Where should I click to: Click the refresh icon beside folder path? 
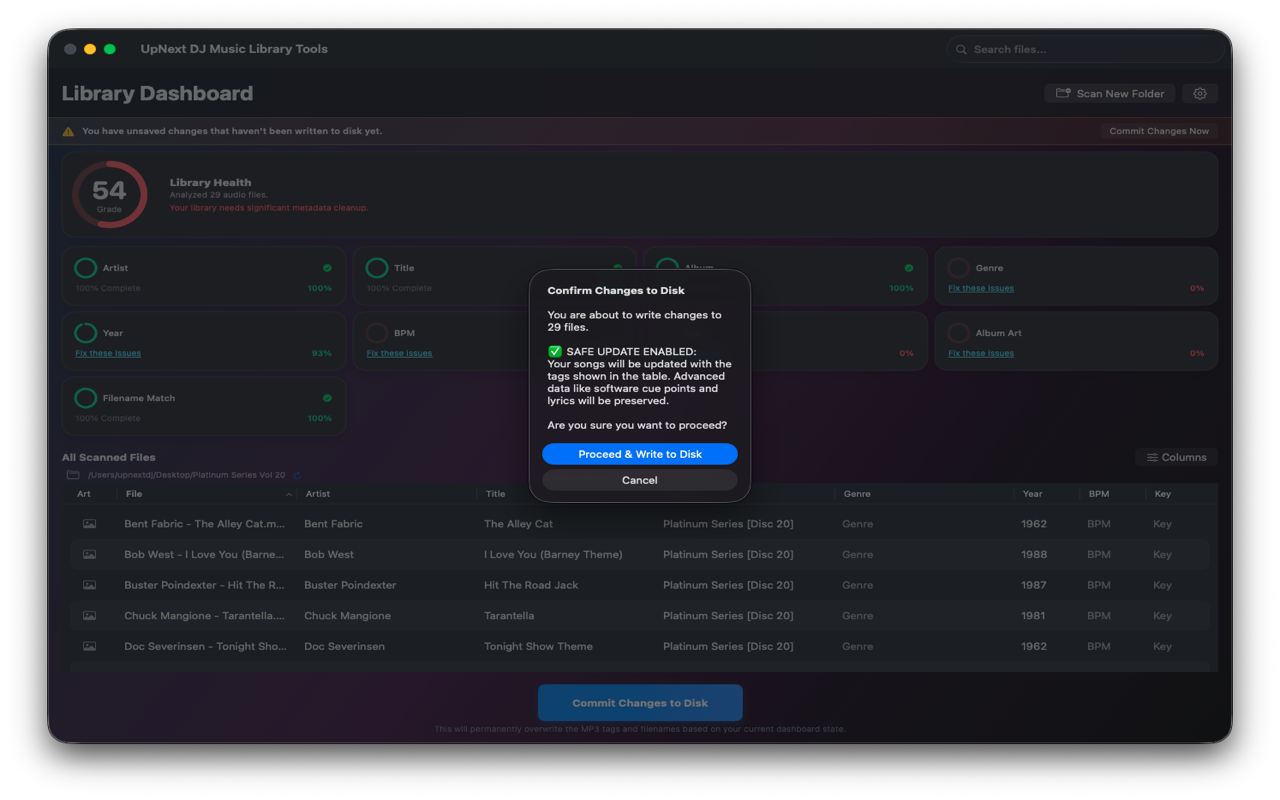point(298,475)
